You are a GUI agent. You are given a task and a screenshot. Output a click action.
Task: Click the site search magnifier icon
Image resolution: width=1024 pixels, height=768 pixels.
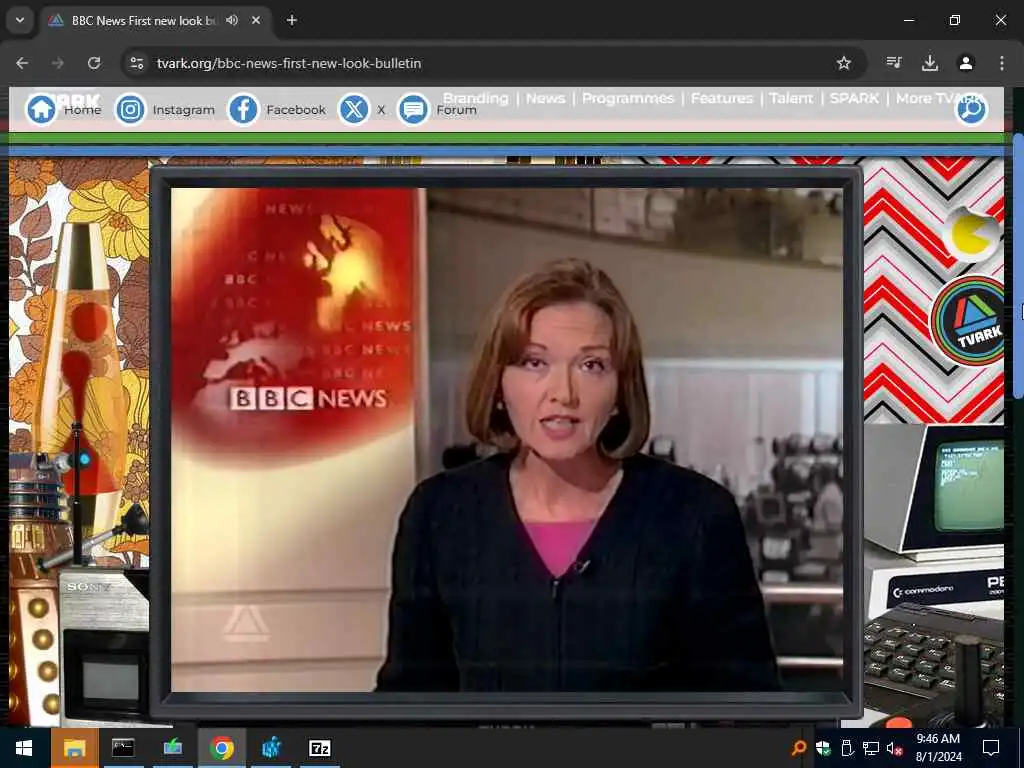tap(972, 108)
